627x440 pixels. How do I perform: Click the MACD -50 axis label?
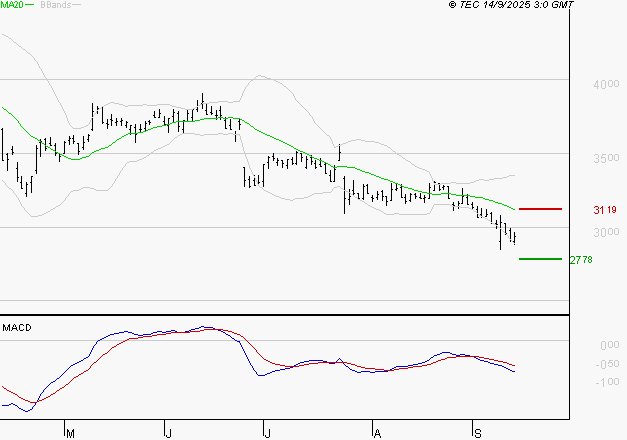pyautogui.click(x=606, y=365)
